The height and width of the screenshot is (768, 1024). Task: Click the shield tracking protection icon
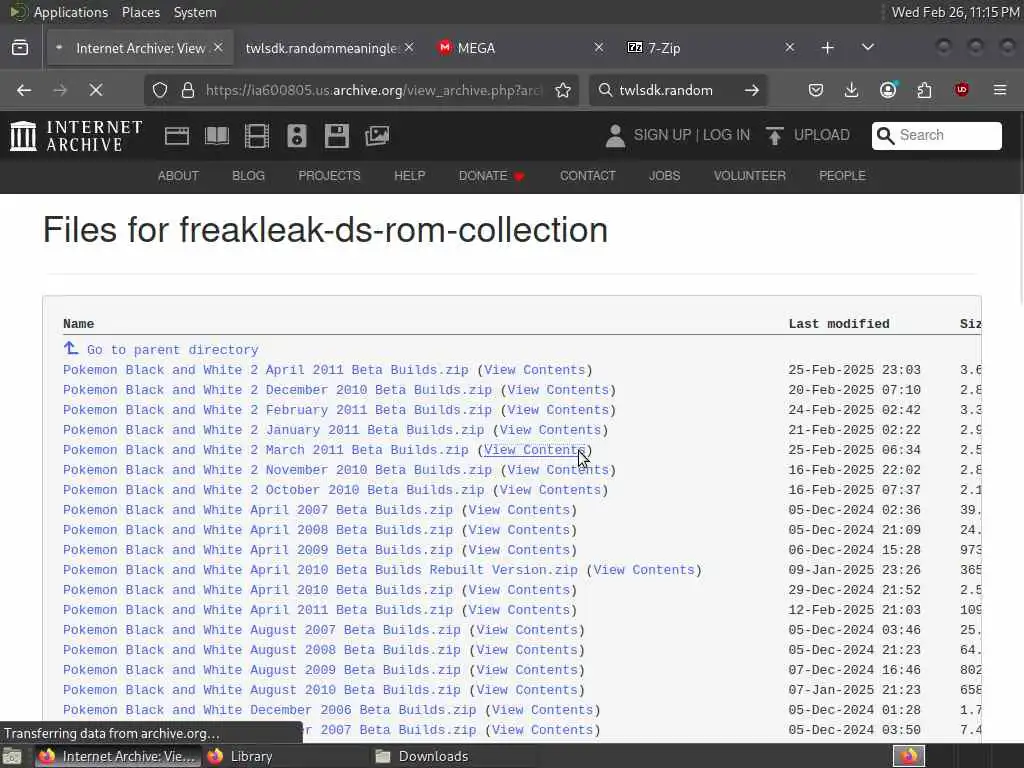click(160, 90)
